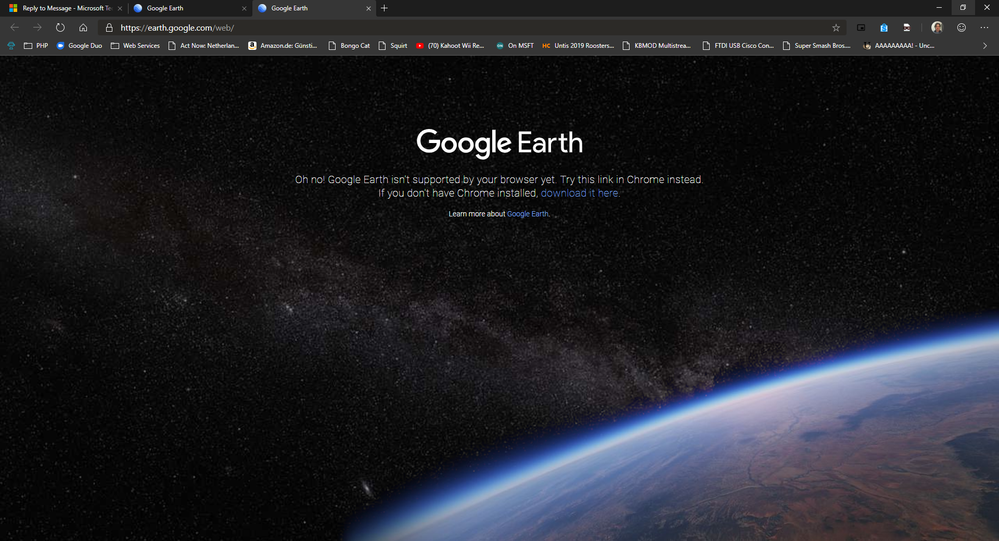Reload the Google Earth page
This screenshot has height=541, width=999.
(60, 27)
